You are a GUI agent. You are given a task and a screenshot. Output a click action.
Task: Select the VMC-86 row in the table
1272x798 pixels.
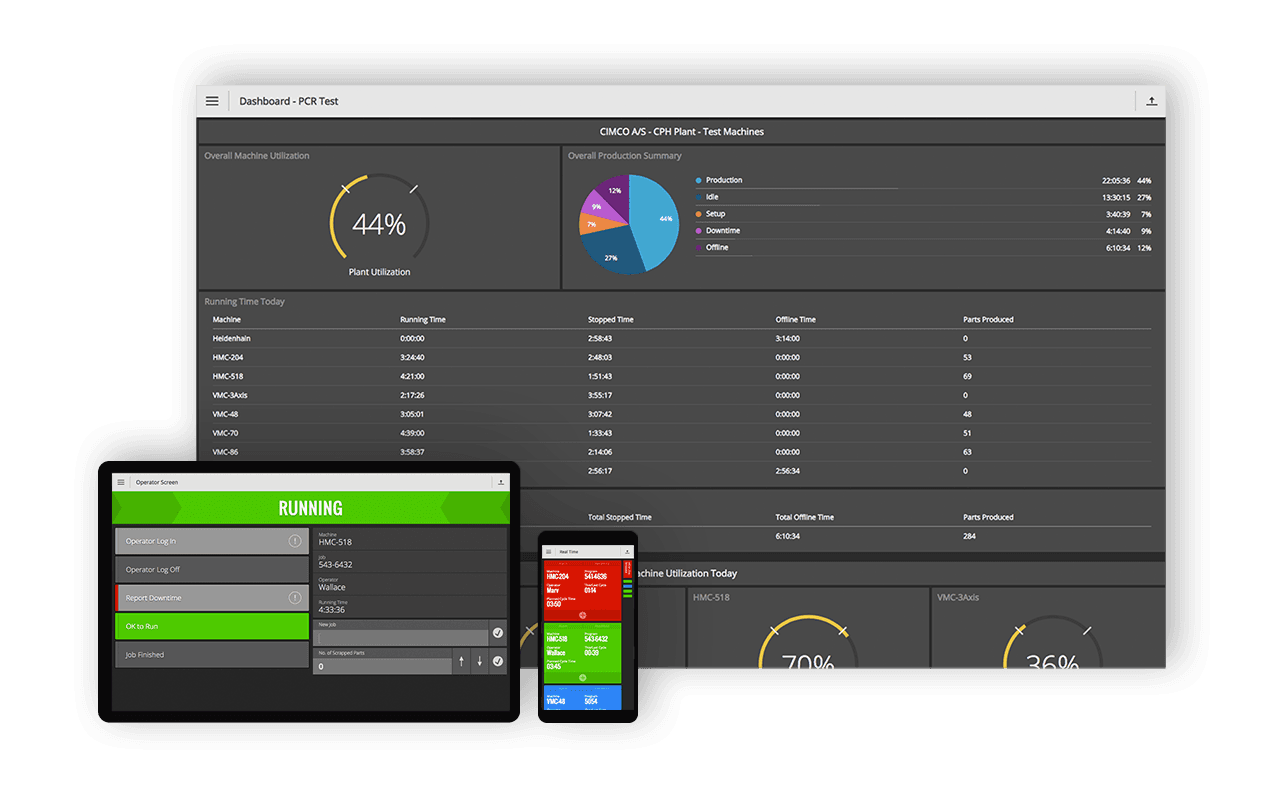(681, 452)
